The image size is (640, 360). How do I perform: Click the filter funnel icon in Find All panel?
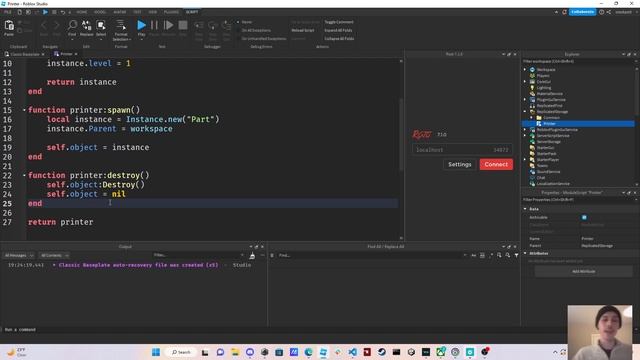516,256
